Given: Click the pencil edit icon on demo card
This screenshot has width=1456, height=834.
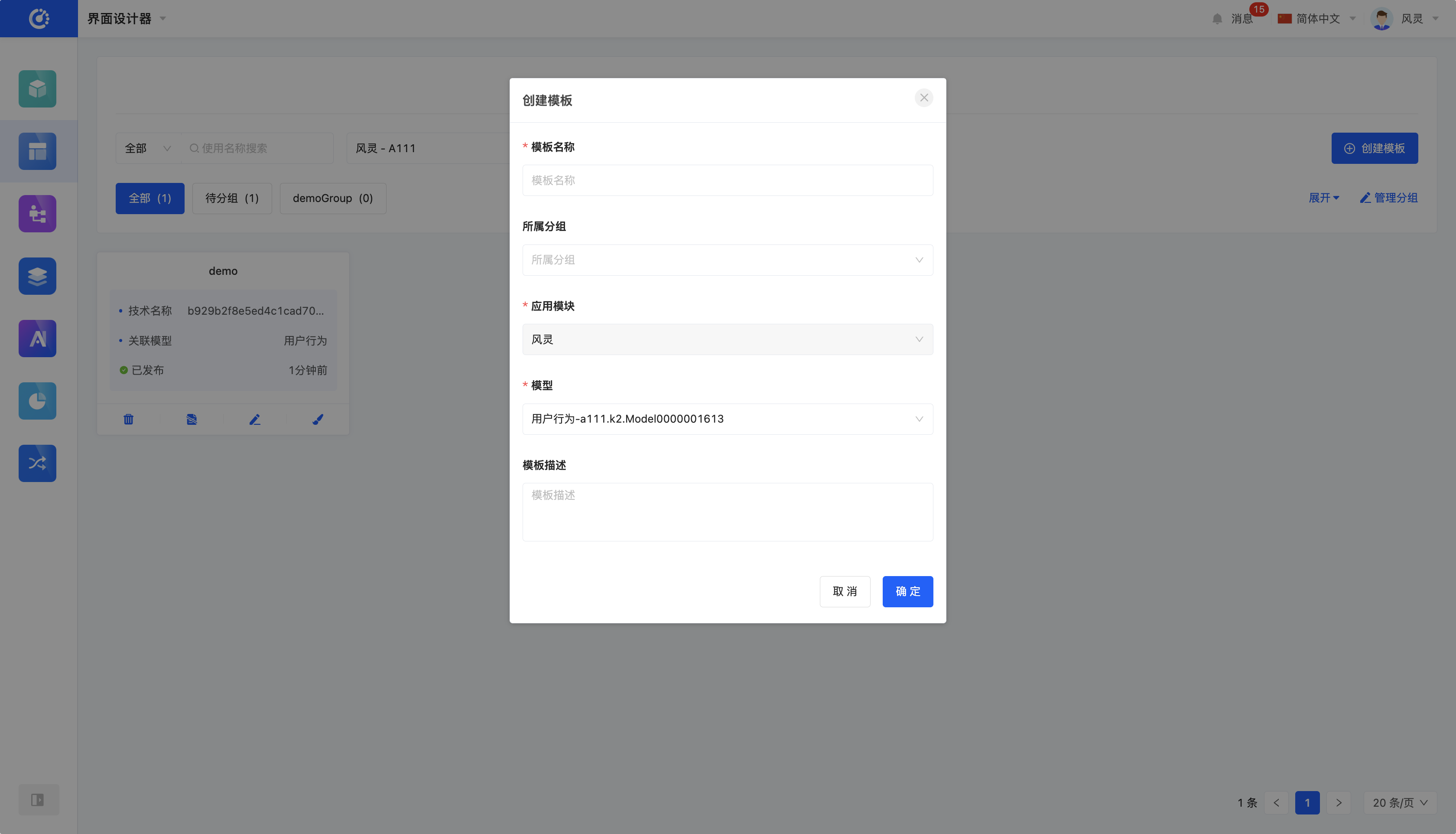Looking at the screenshot, I should tap(255, 419).
